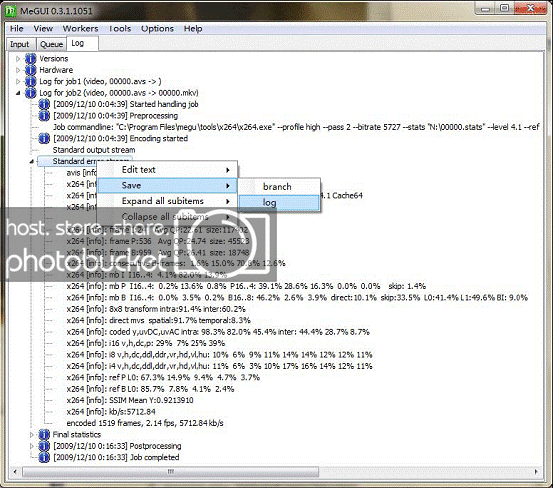Click the info icon beside Encoding started
Screen dimensions: 553x488
(44, 138)
